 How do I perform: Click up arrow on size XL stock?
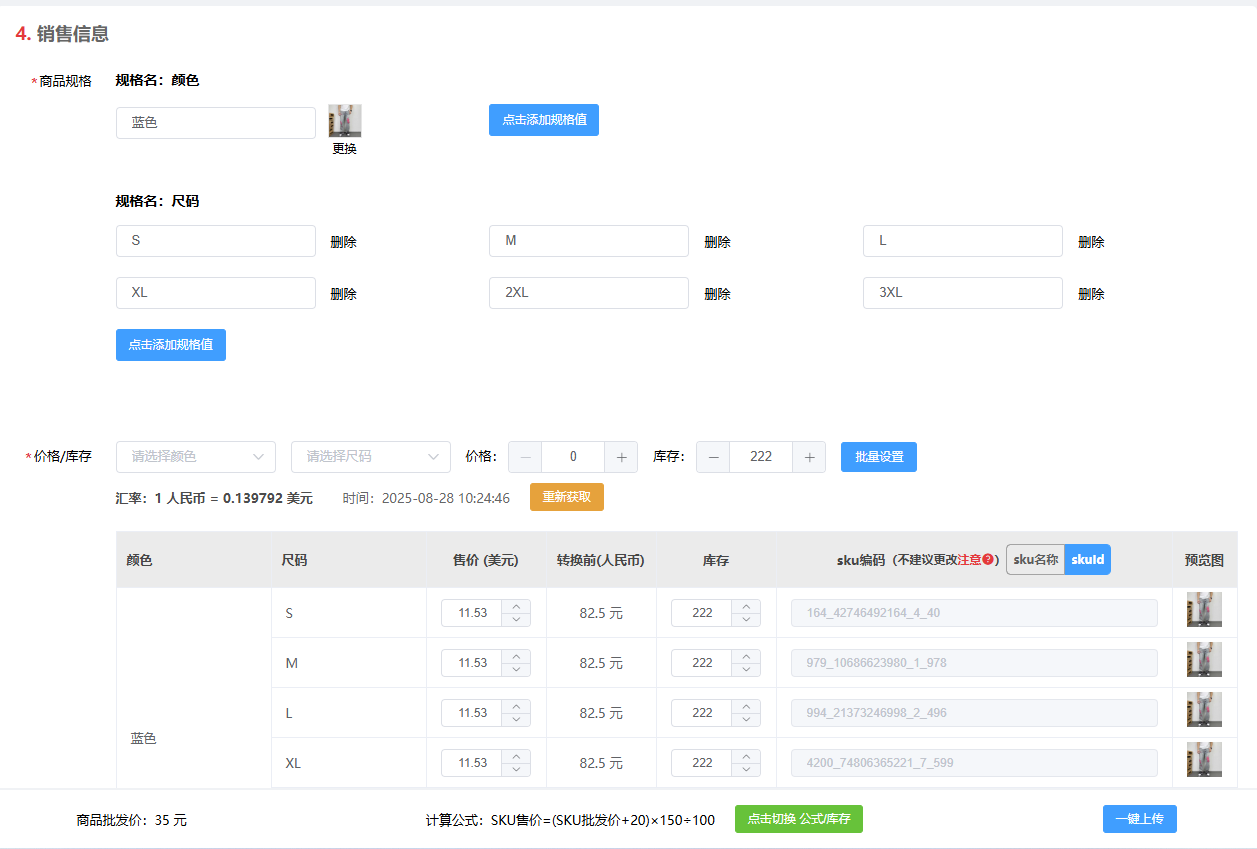746,756
